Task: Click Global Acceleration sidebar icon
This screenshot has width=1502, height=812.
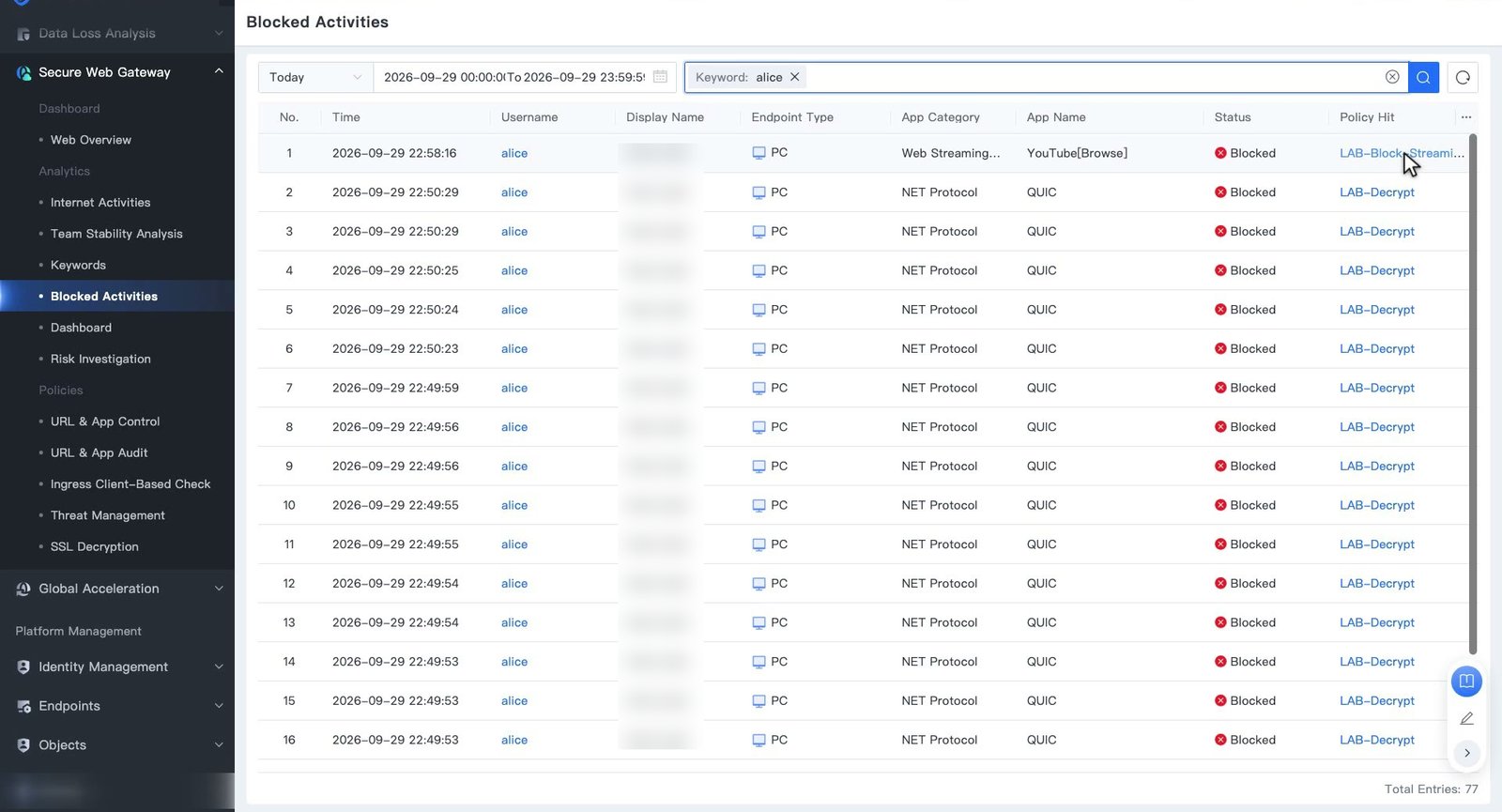Action: click(x=23, y=589)
